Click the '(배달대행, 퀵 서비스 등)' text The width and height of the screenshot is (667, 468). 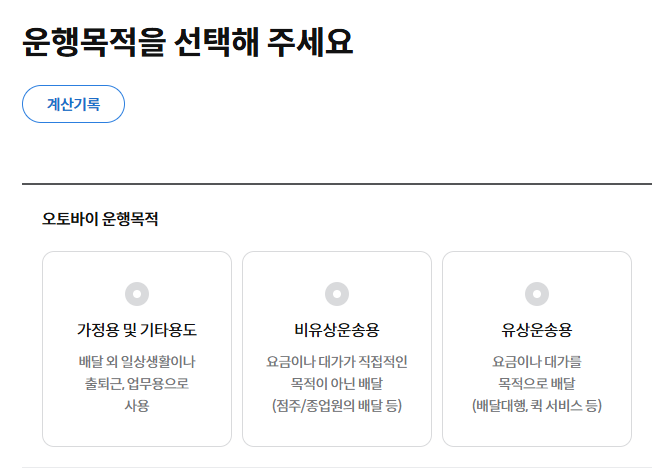pyautogui.click(x=537, y=405)
